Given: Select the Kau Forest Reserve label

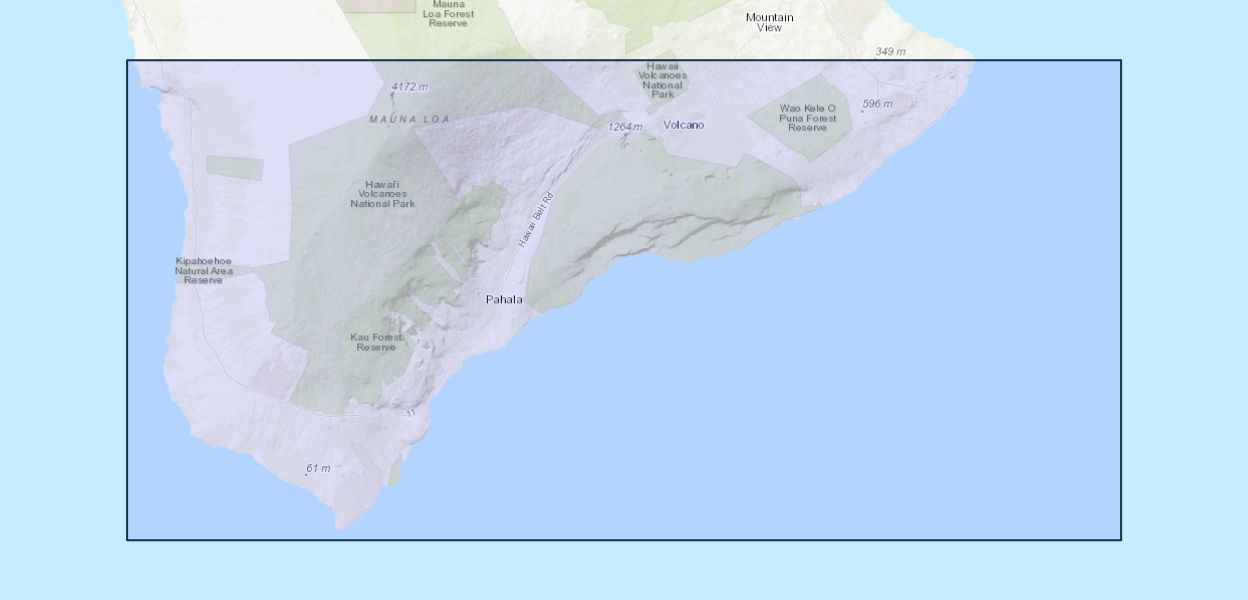Looking at the screenshot, I should [x=376, y=342].
